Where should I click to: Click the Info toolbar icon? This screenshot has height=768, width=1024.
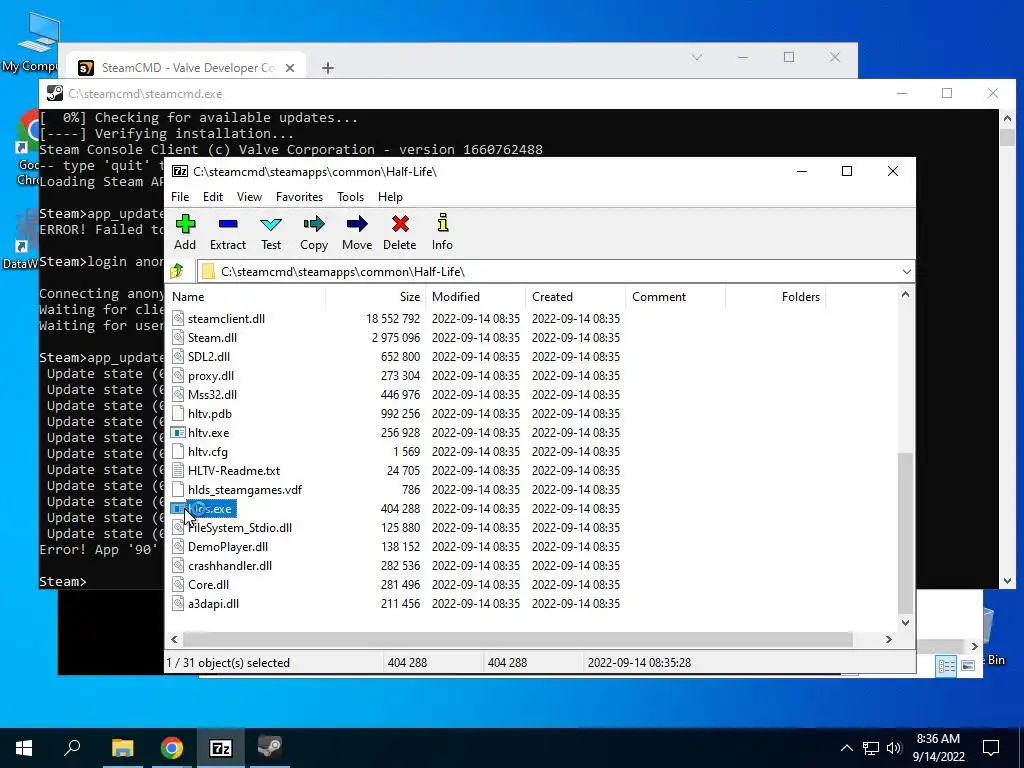click(x=442, y=223)
